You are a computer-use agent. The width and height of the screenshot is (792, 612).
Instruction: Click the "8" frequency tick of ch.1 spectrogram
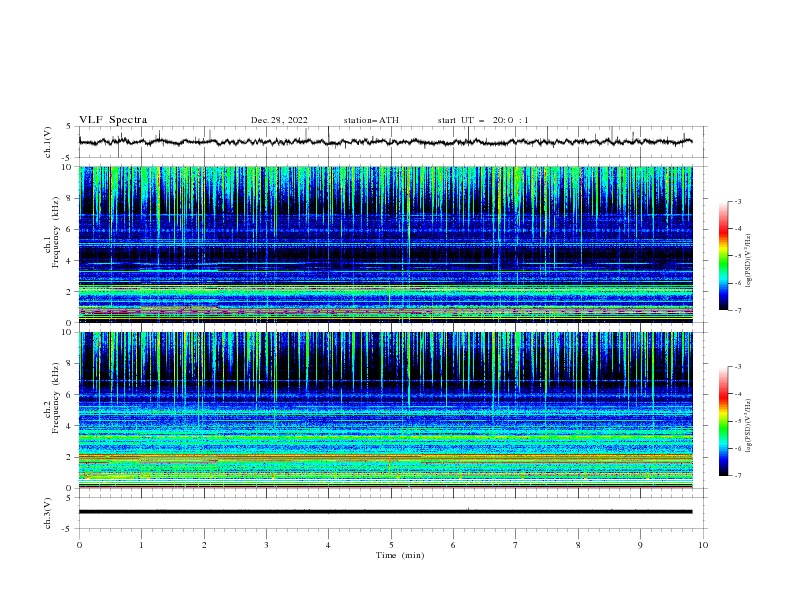click(x=70, y=198)
